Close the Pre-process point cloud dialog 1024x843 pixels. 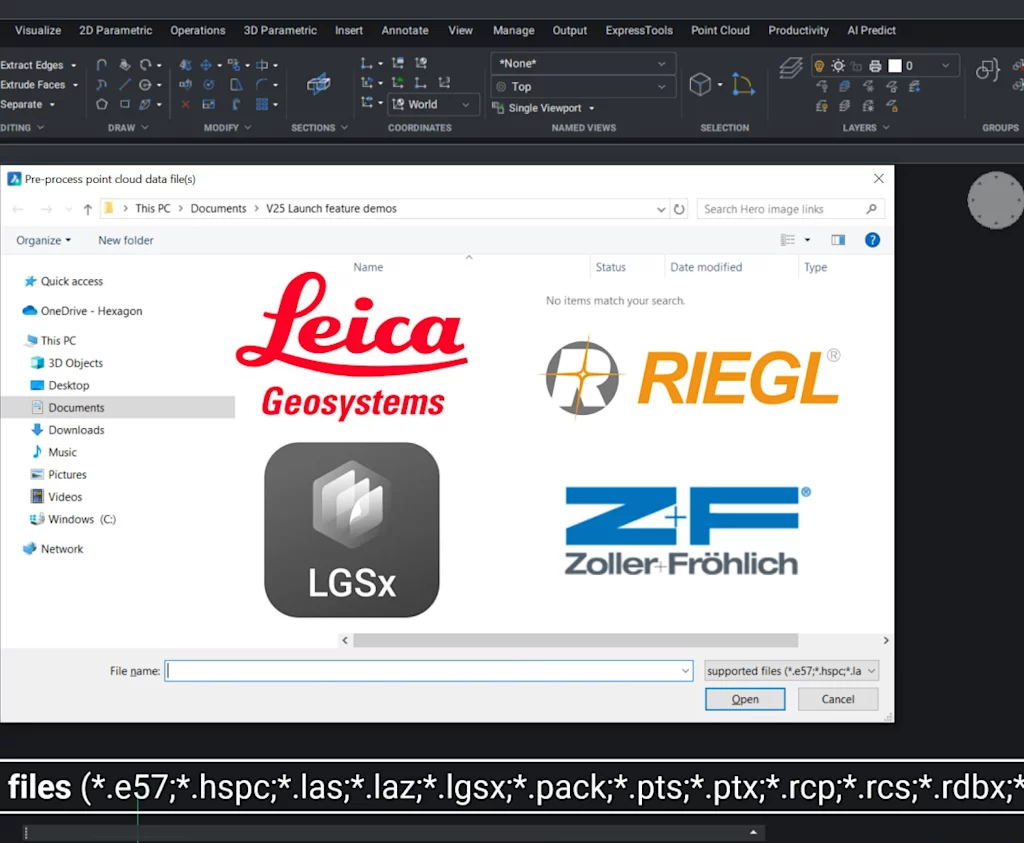878,178
